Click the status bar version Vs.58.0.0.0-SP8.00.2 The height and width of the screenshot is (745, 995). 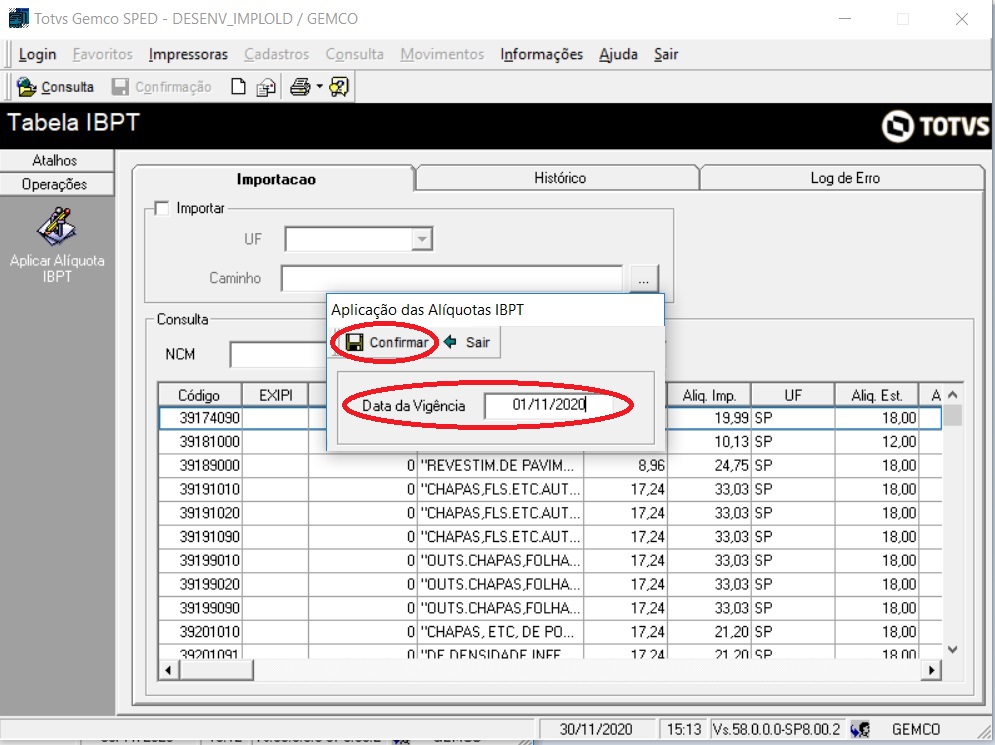(x=776, y=729)
